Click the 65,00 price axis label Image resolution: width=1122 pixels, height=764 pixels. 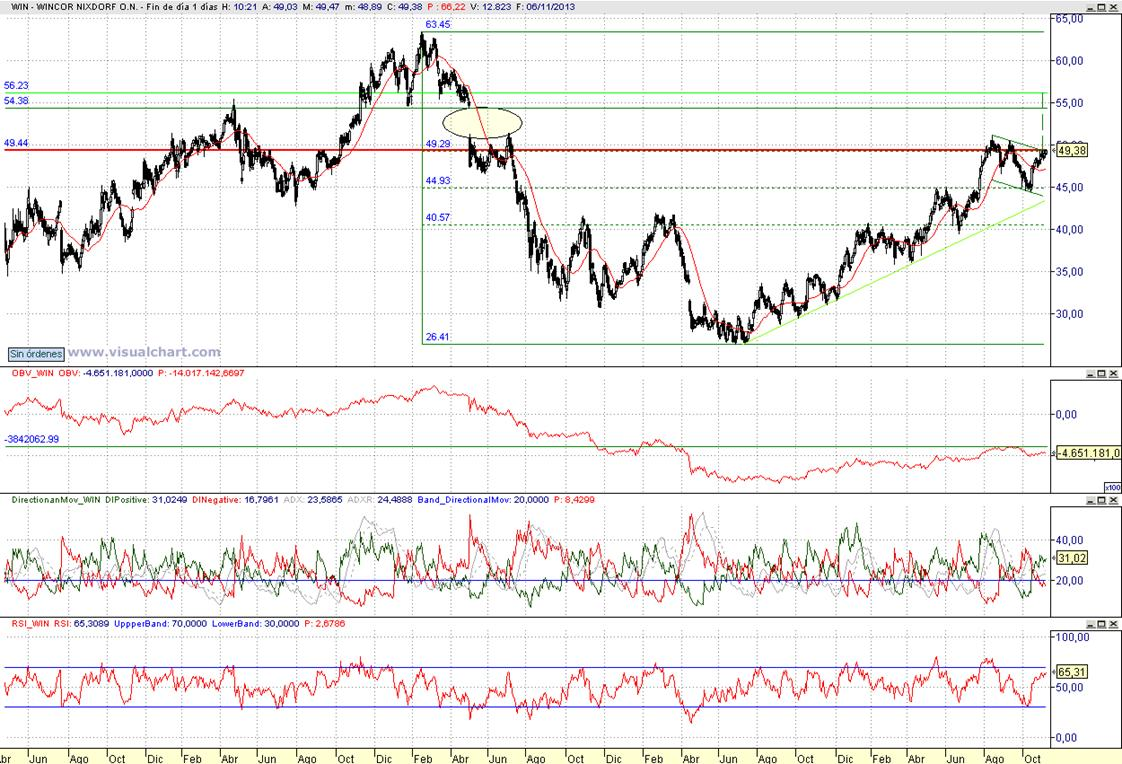(x=1070, y=19)
